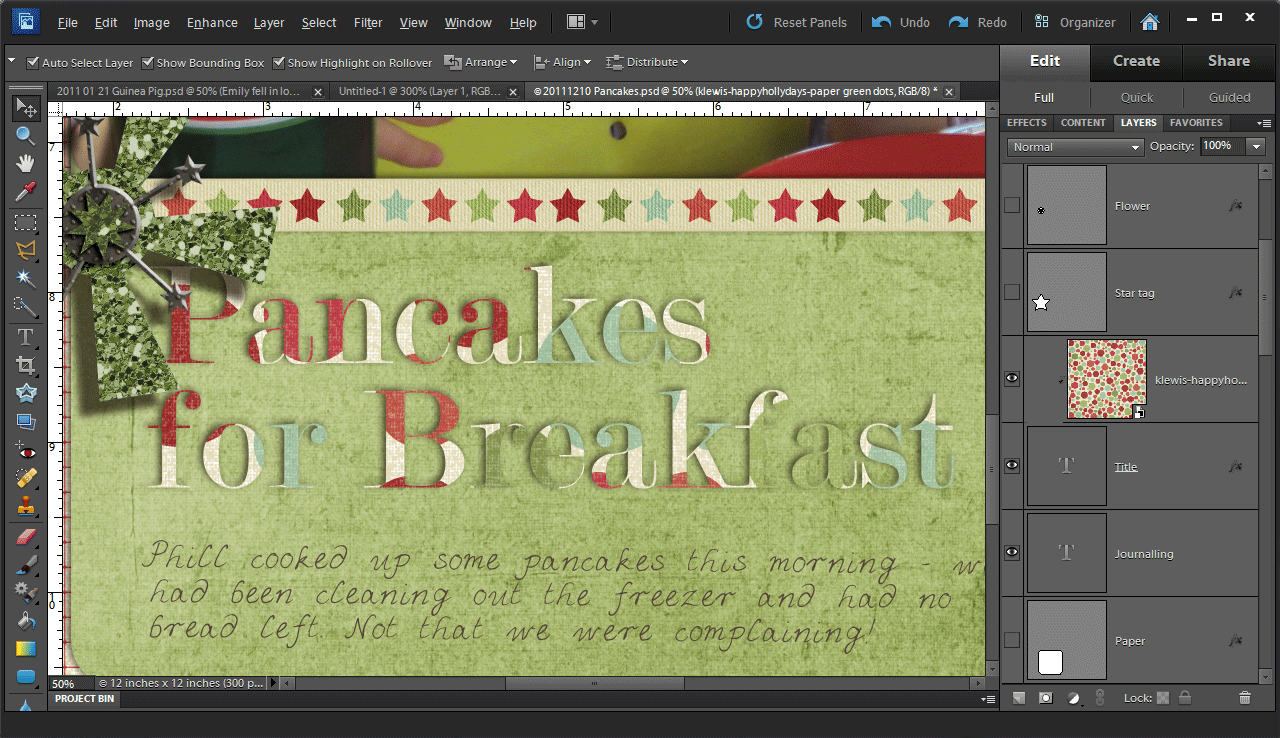Open the Enhance menu
Image resolution: width=1280 pixels, height=738 pixels.
212,22
